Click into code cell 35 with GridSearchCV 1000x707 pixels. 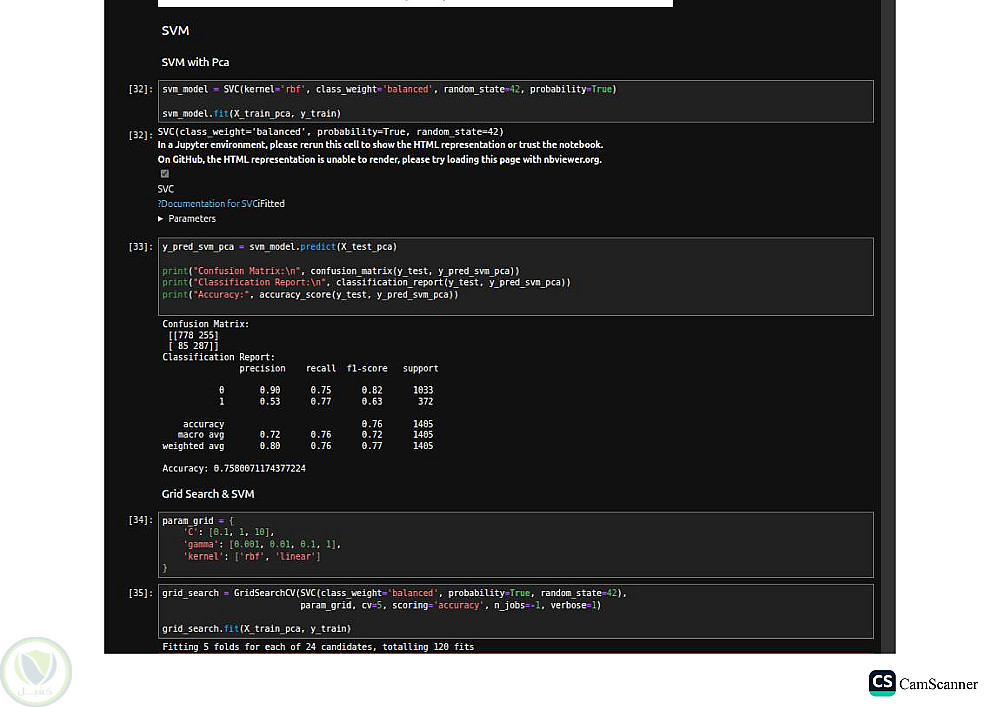coord(515,611)
